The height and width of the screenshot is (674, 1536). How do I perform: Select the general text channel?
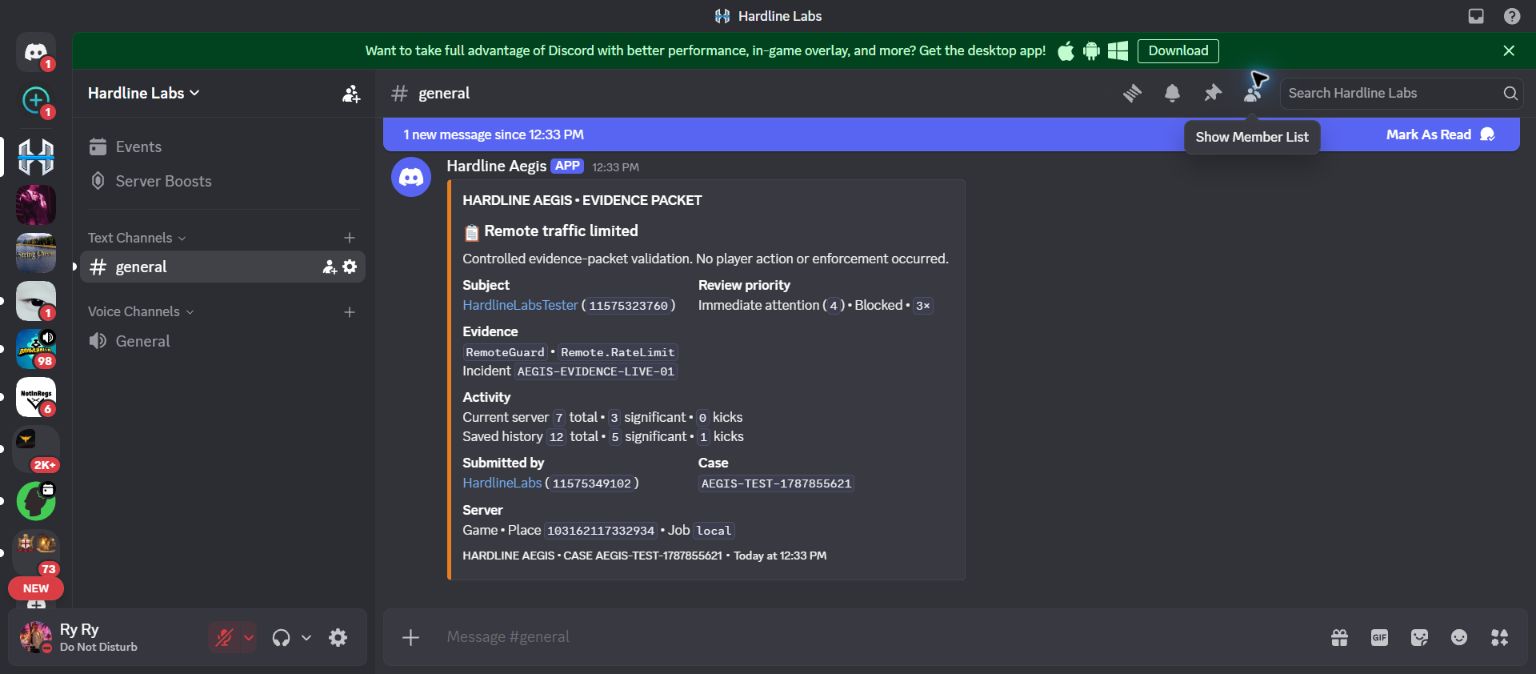point(222,267)
